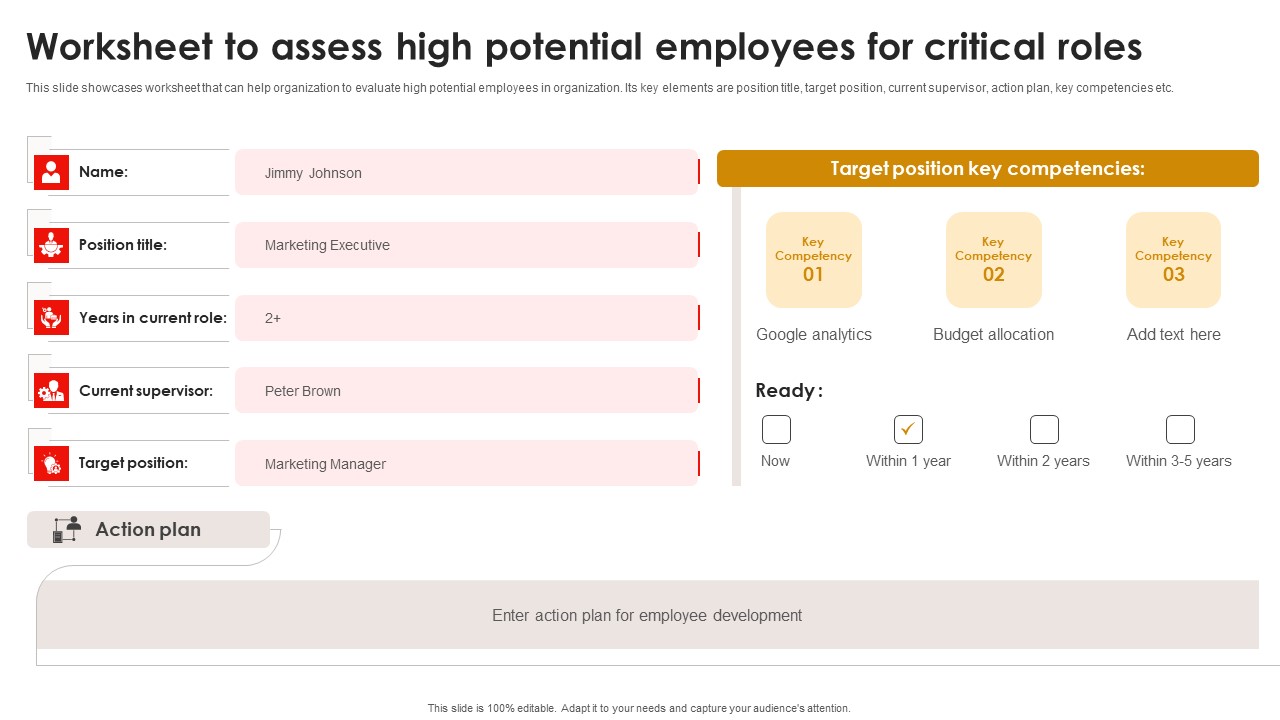The height and width of the screenshot is (720, 1280).
Task: Select the Marketing Manager target field
Action: 467,463
